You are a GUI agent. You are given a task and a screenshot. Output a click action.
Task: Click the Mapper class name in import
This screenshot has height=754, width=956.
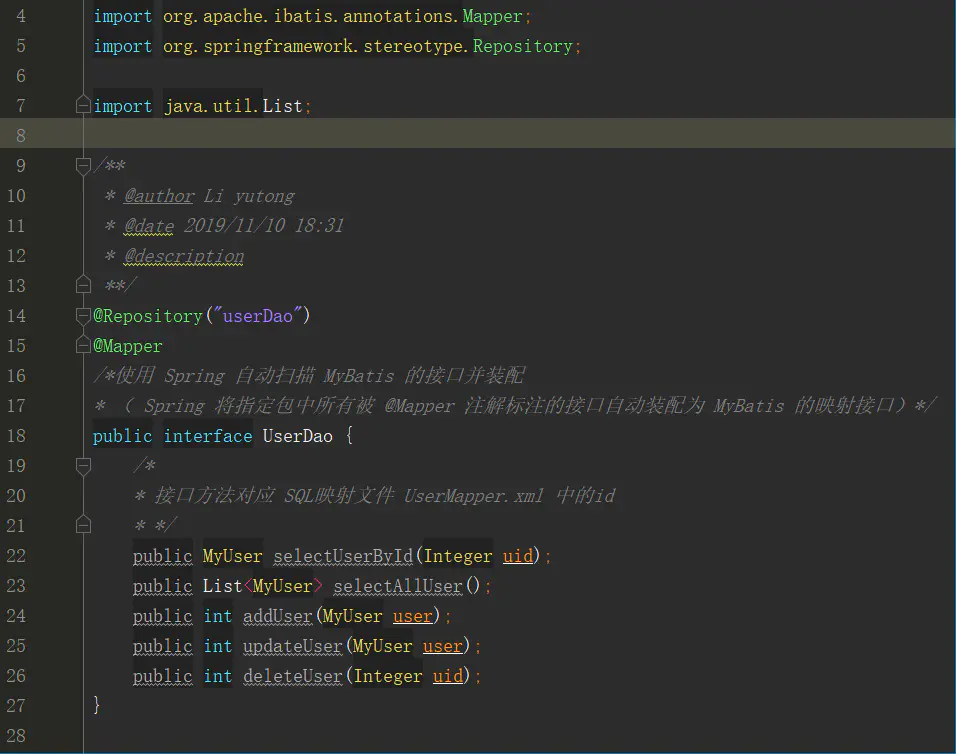point(492,16)
